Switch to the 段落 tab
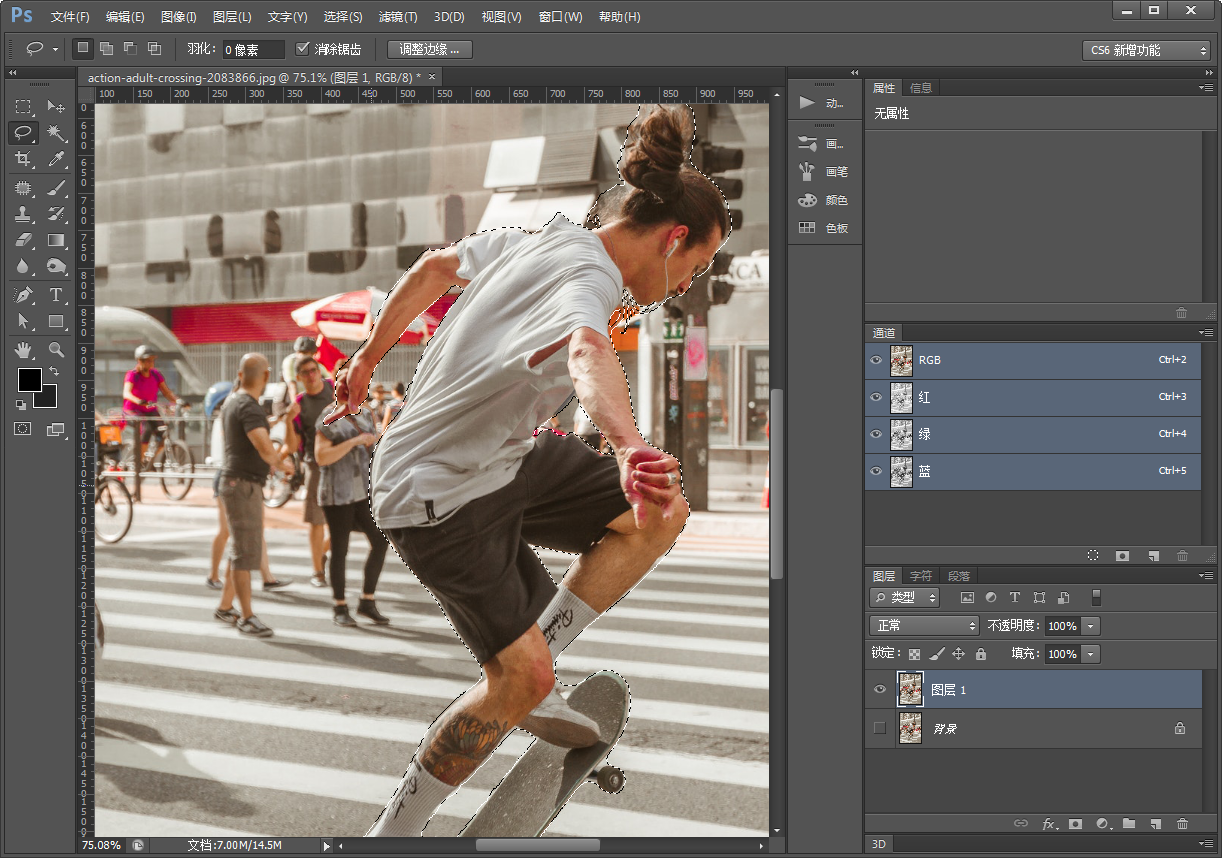Image resolution: width=1222 pixels, height=858 pixels. [x=959, y=576]
